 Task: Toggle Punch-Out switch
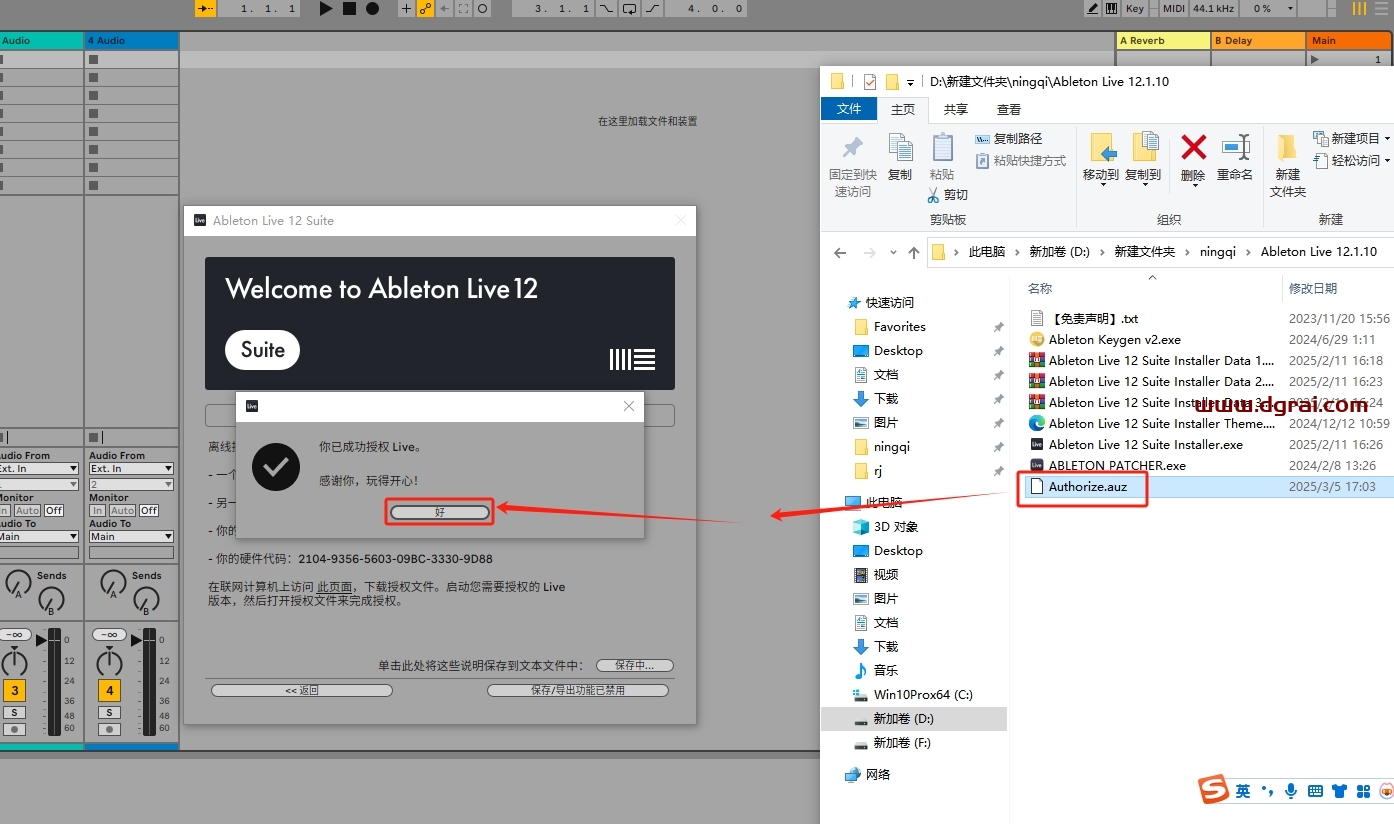pos(652,8)
